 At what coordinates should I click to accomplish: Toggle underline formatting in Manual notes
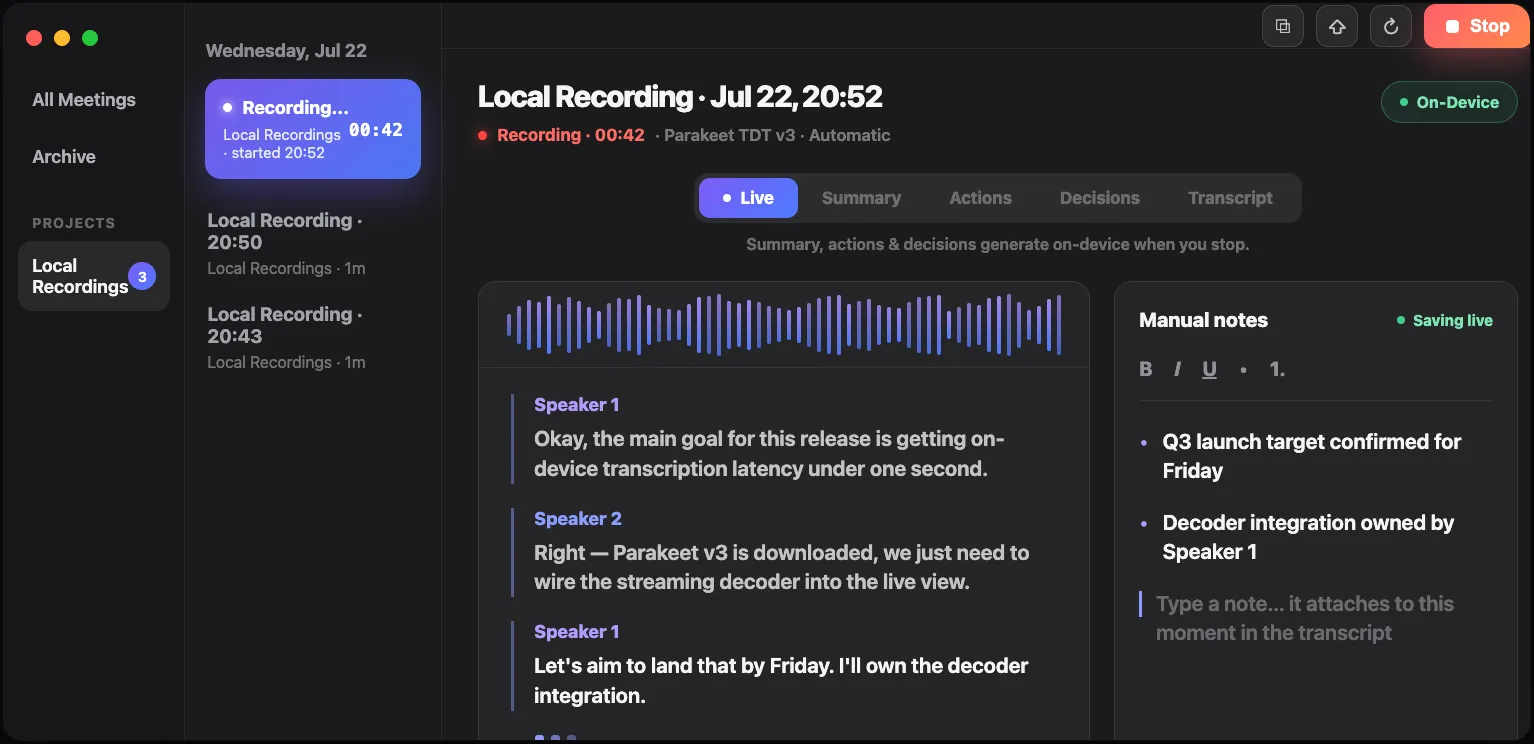1209,369
